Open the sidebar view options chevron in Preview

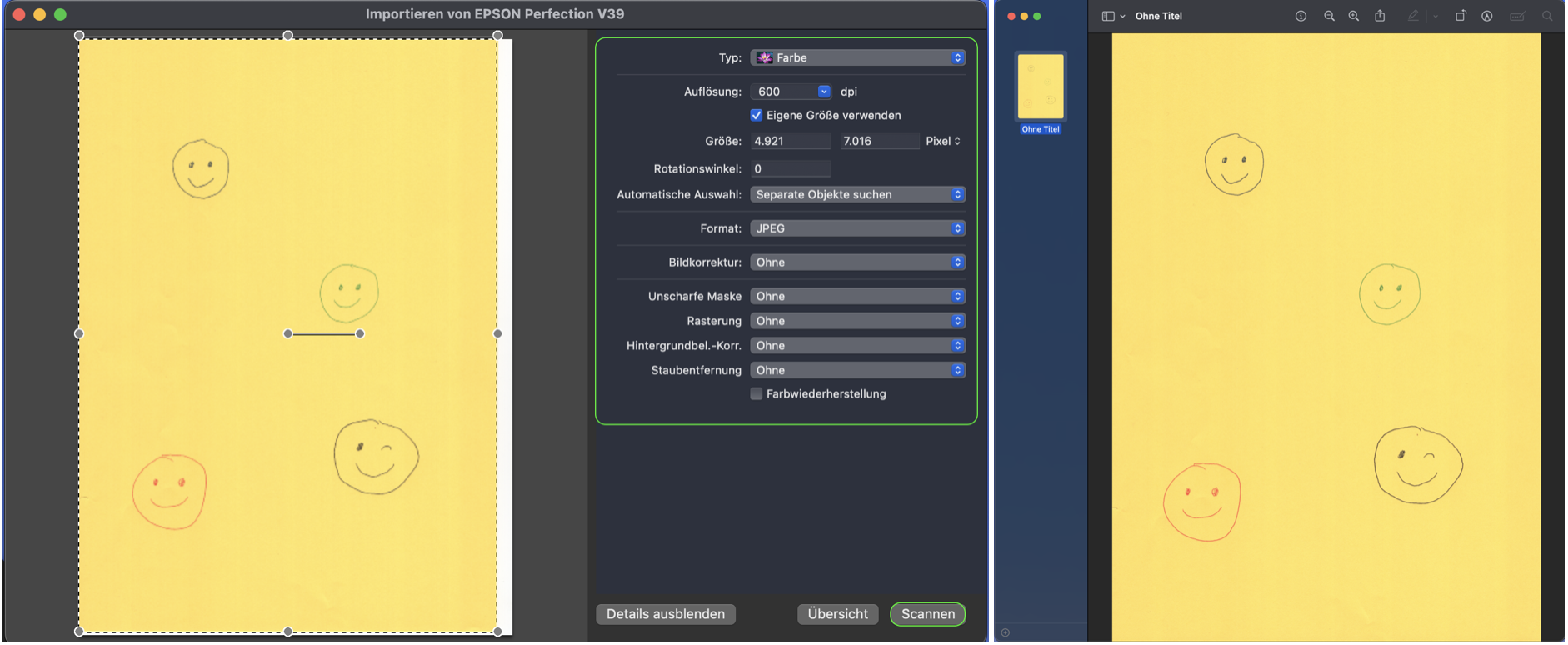[1123, 16]
